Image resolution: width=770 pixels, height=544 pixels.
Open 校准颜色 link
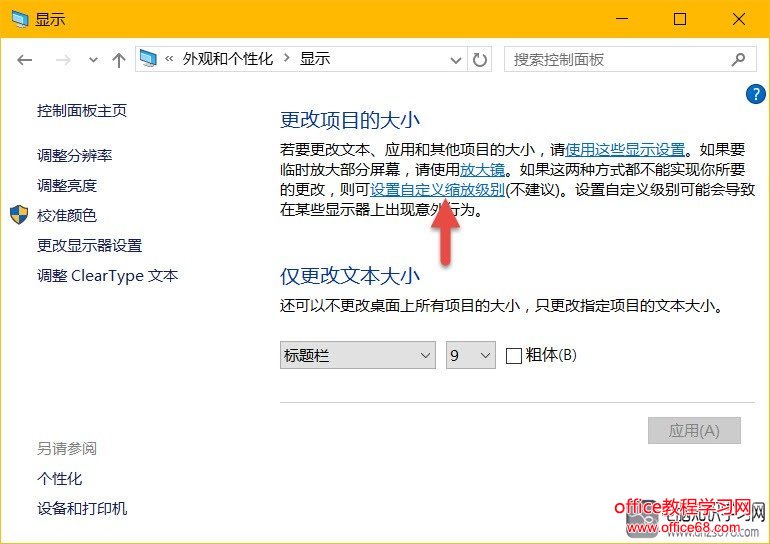(67, 215)
